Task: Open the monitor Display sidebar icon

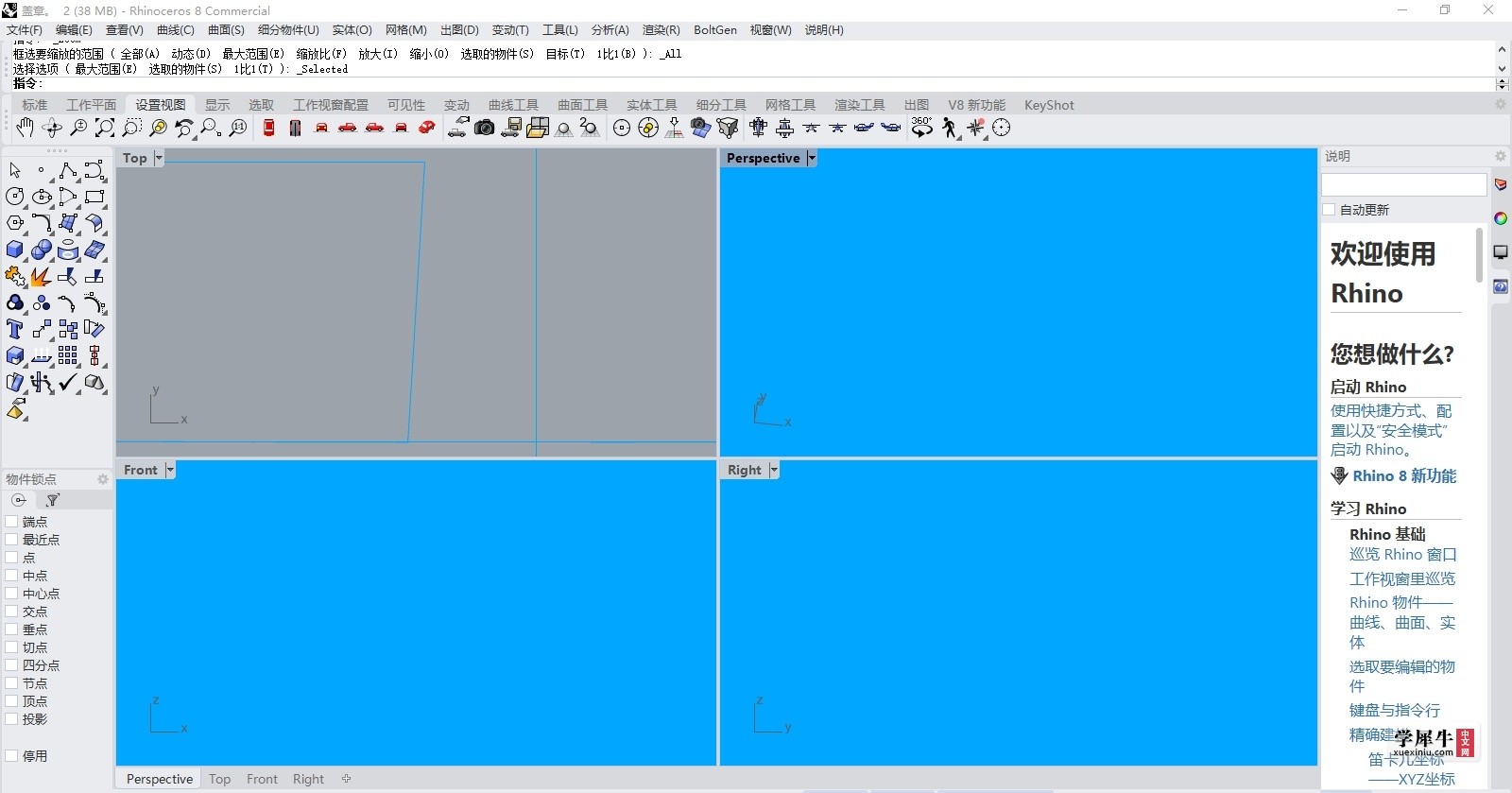Action: [1501, 252]
